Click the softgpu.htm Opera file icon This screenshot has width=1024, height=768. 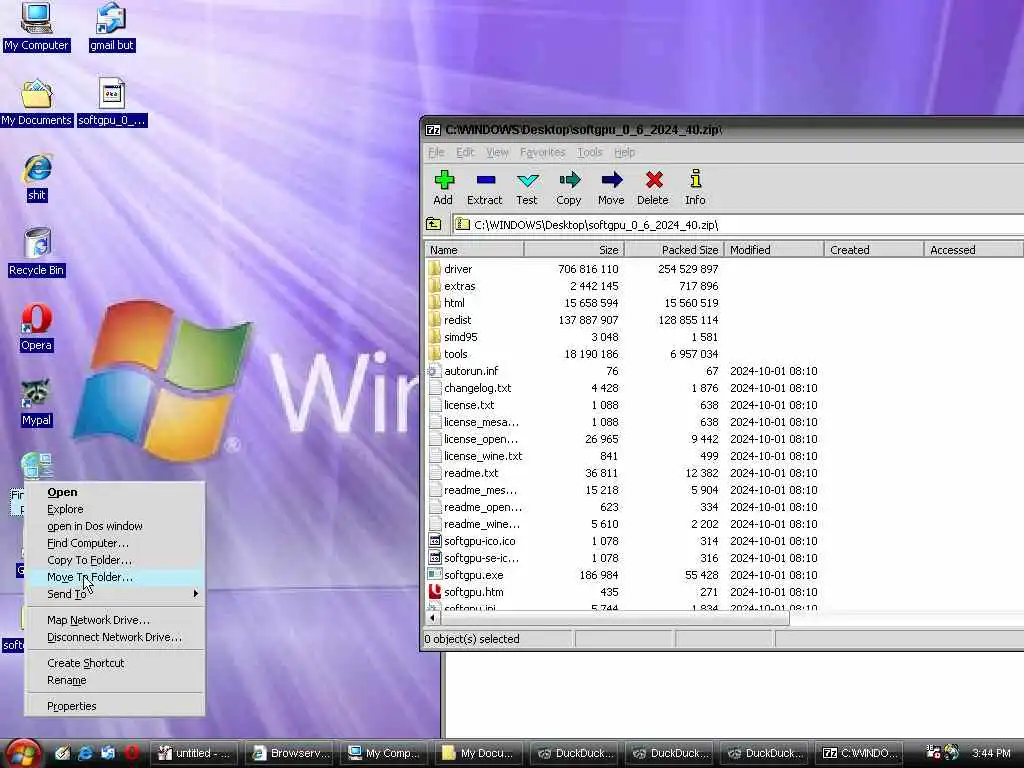point(434,592)
